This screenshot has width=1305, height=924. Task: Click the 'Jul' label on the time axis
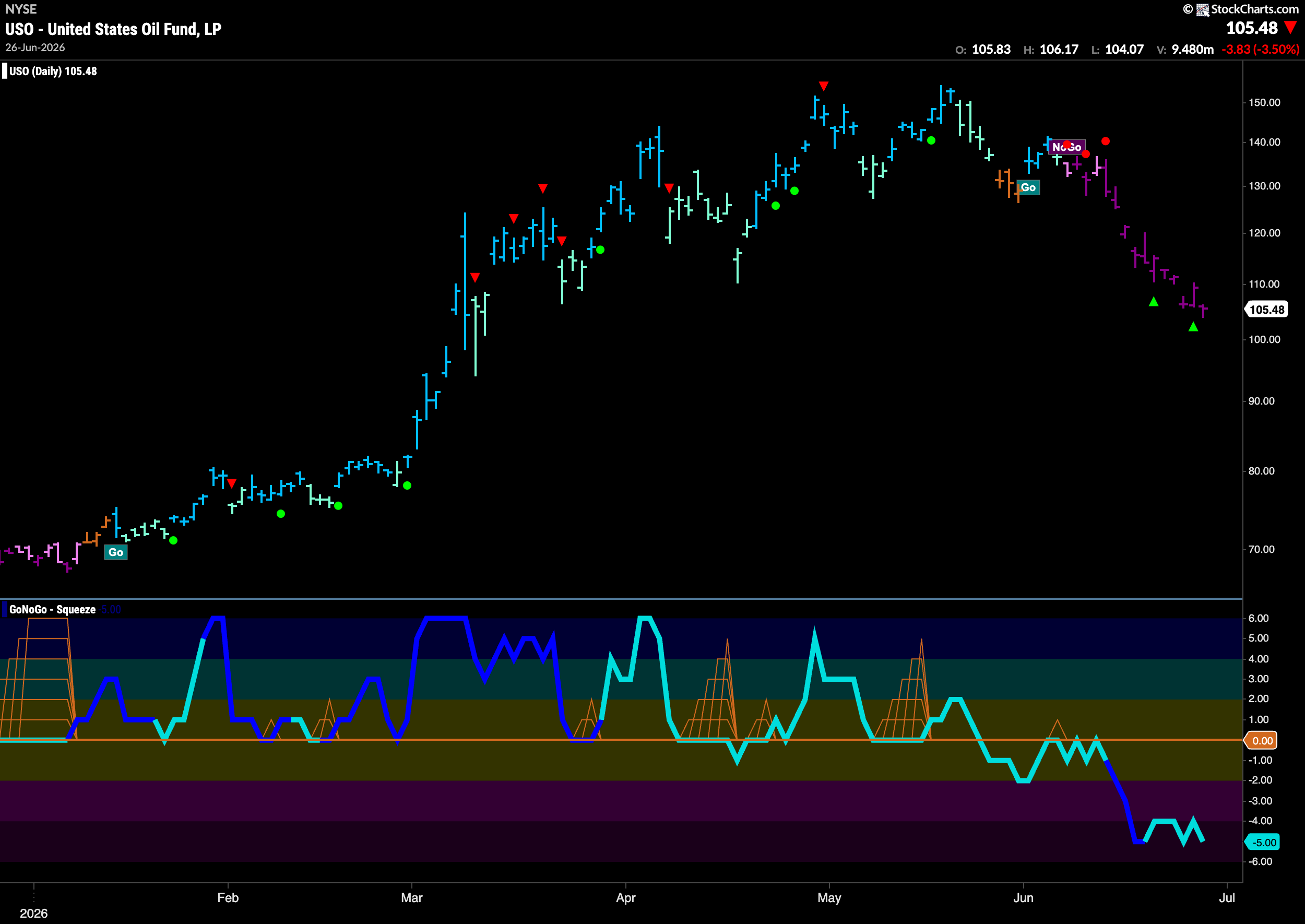[1227, 898]
